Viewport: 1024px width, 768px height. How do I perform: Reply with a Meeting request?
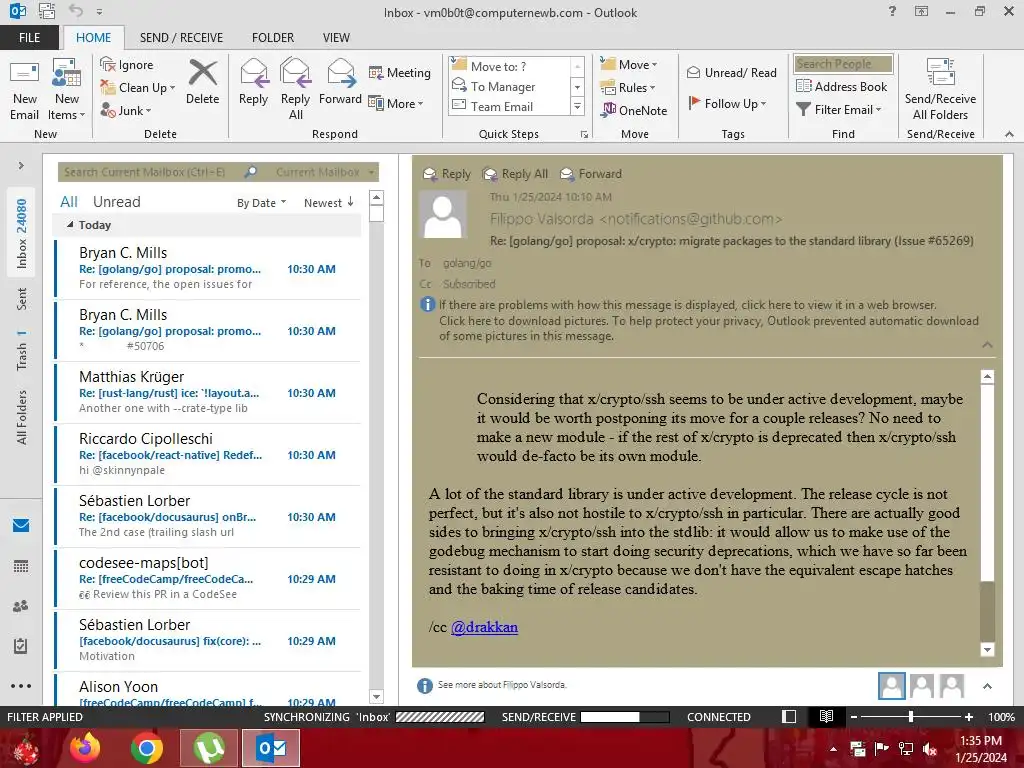tap(400, 73)
